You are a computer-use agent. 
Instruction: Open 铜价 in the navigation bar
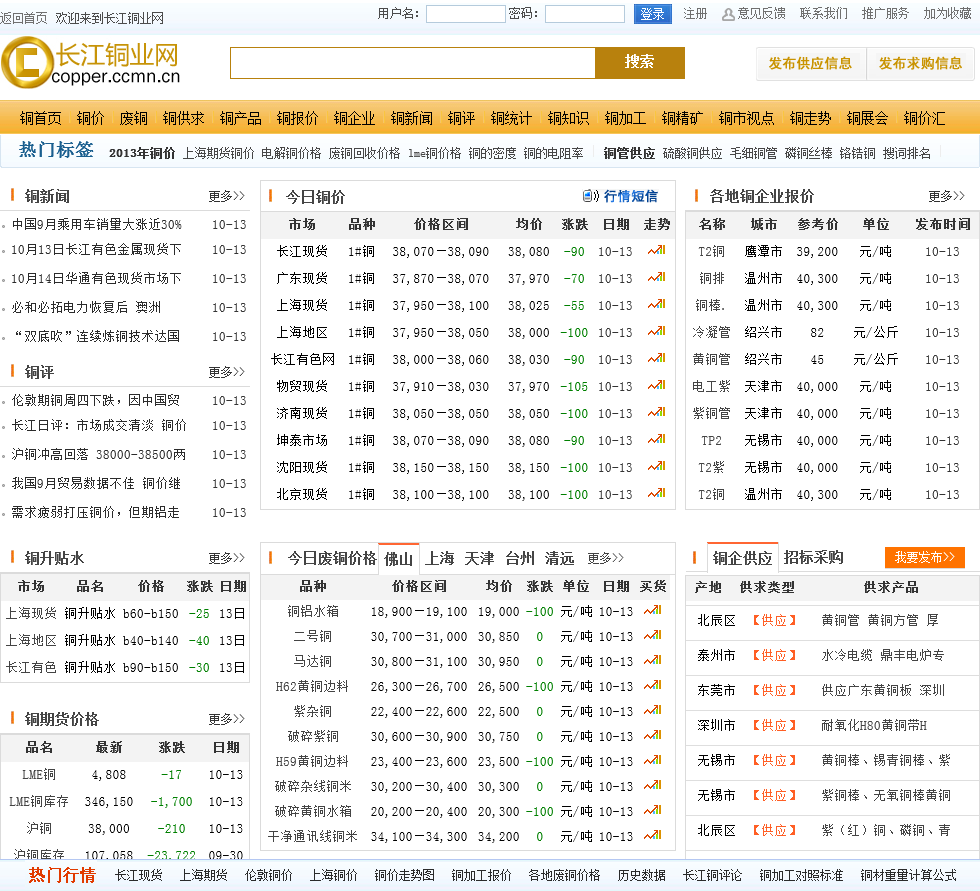91,118
